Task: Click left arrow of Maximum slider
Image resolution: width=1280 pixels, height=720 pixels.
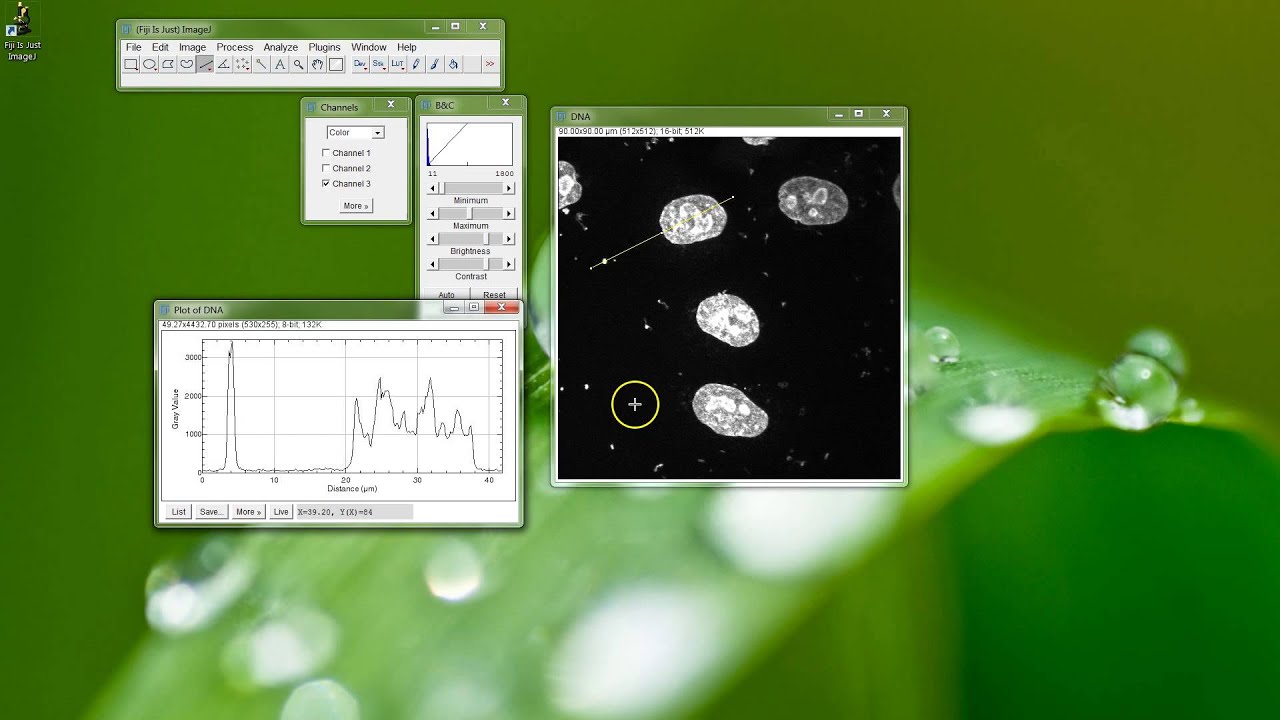Action: 433,213
